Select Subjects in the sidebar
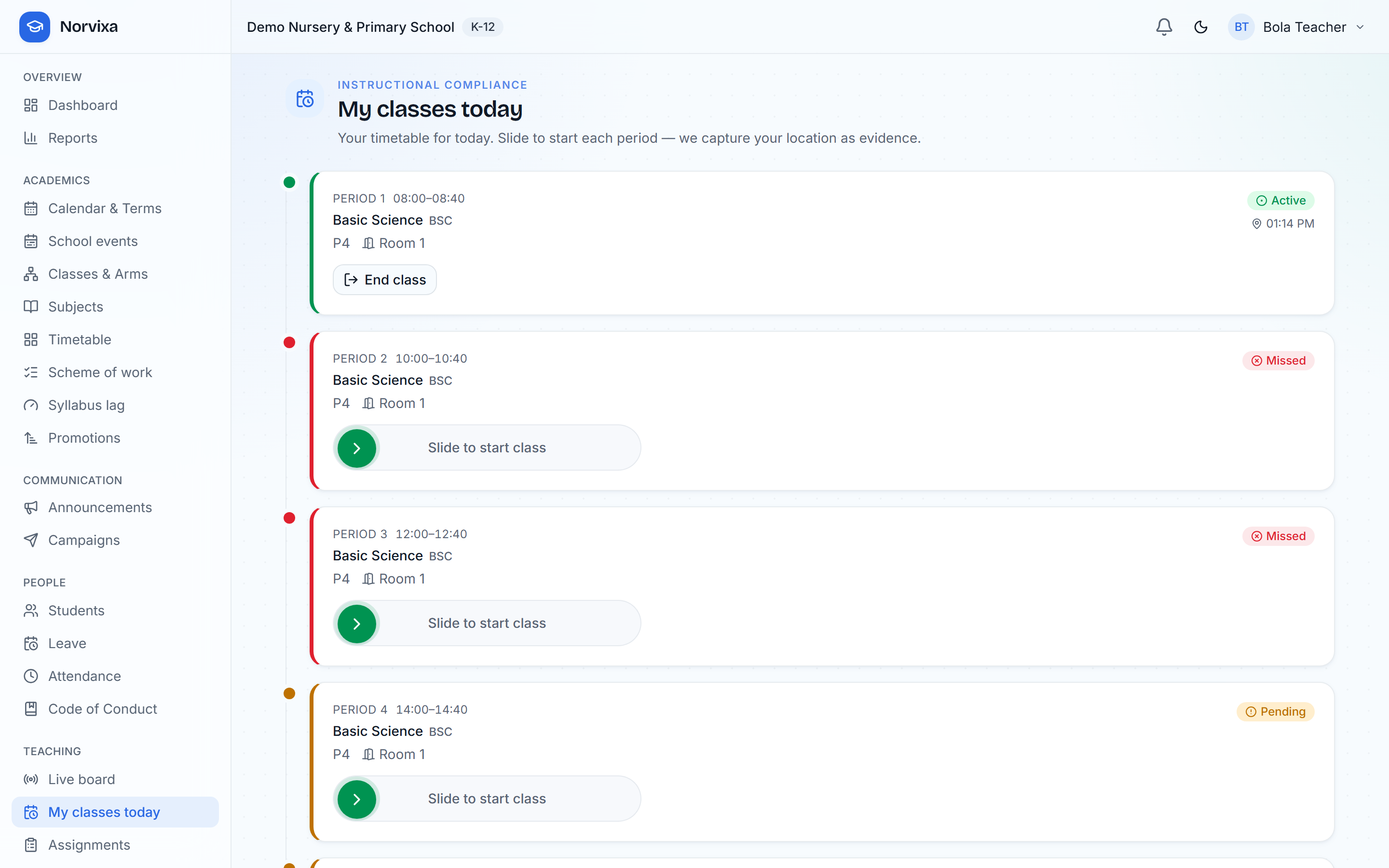Screen dimensions: 1389x868 [115, 307]
